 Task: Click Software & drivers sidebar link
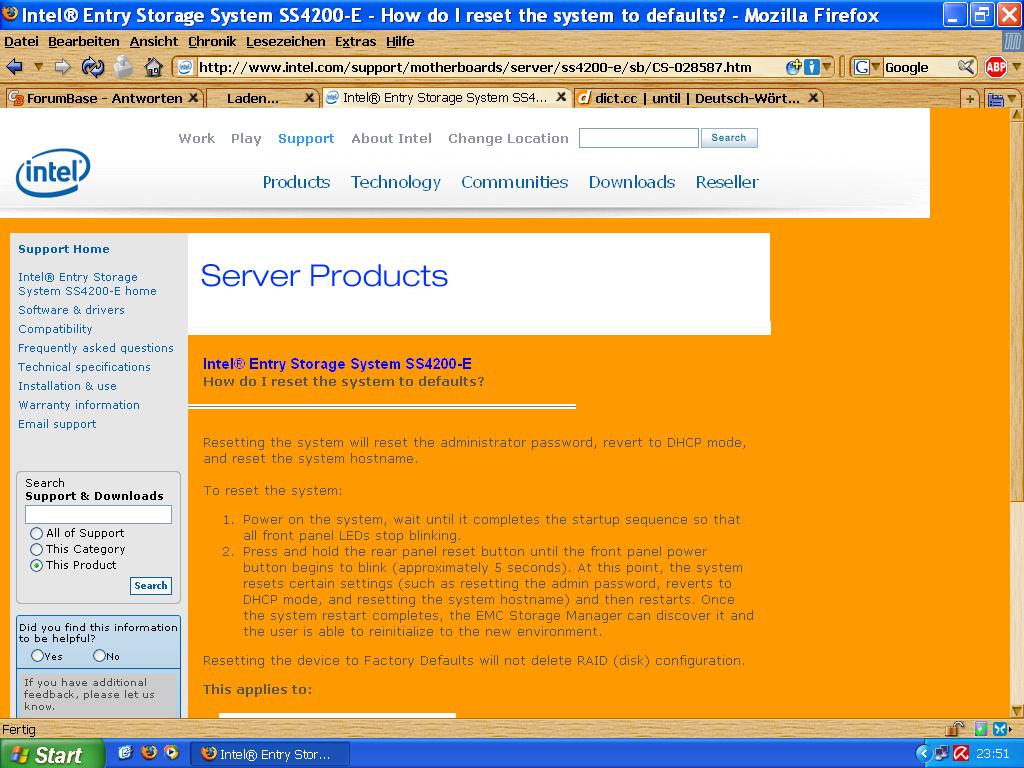pos(71,310)
